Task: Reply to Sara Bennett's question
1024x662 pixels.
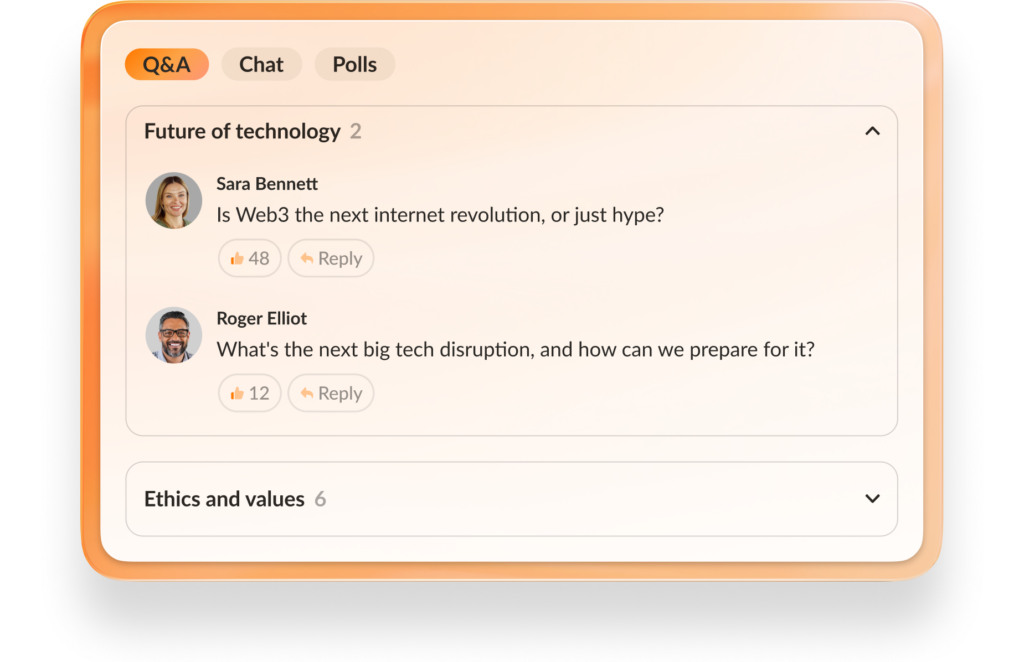Action: click(331, 258)
